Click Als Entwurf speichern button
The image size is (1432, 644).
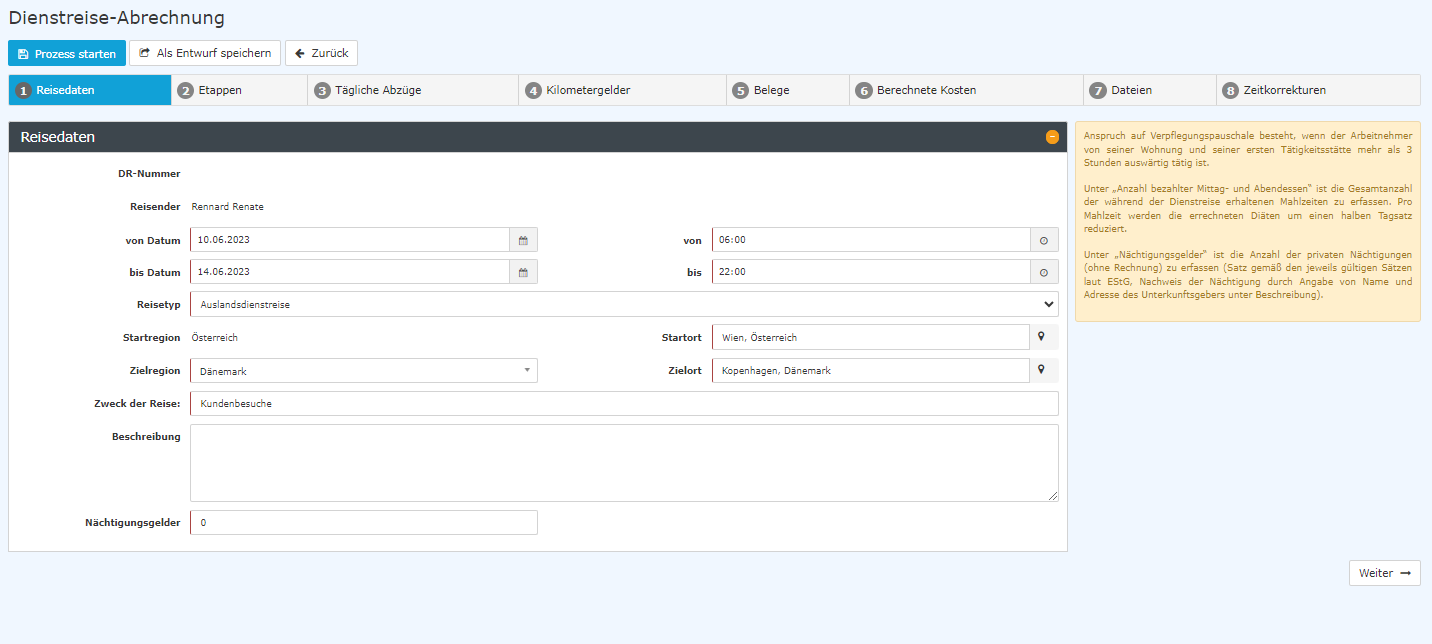[205, 53]
